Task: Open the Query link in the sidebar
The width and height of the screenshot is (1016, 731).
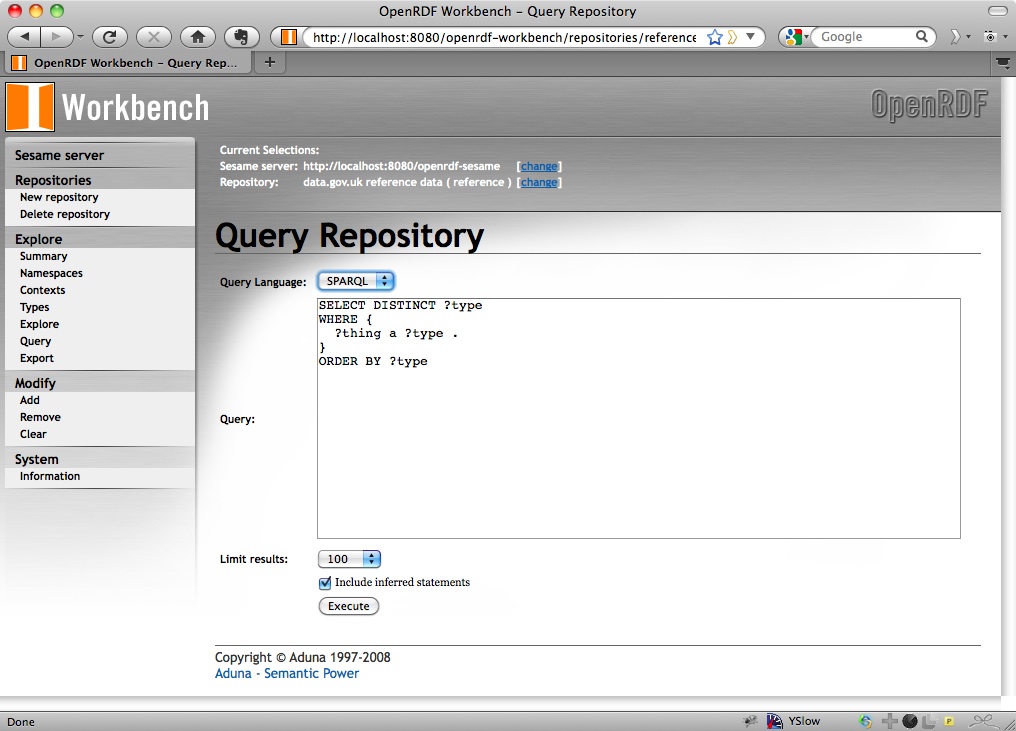Action: [36, 341]
